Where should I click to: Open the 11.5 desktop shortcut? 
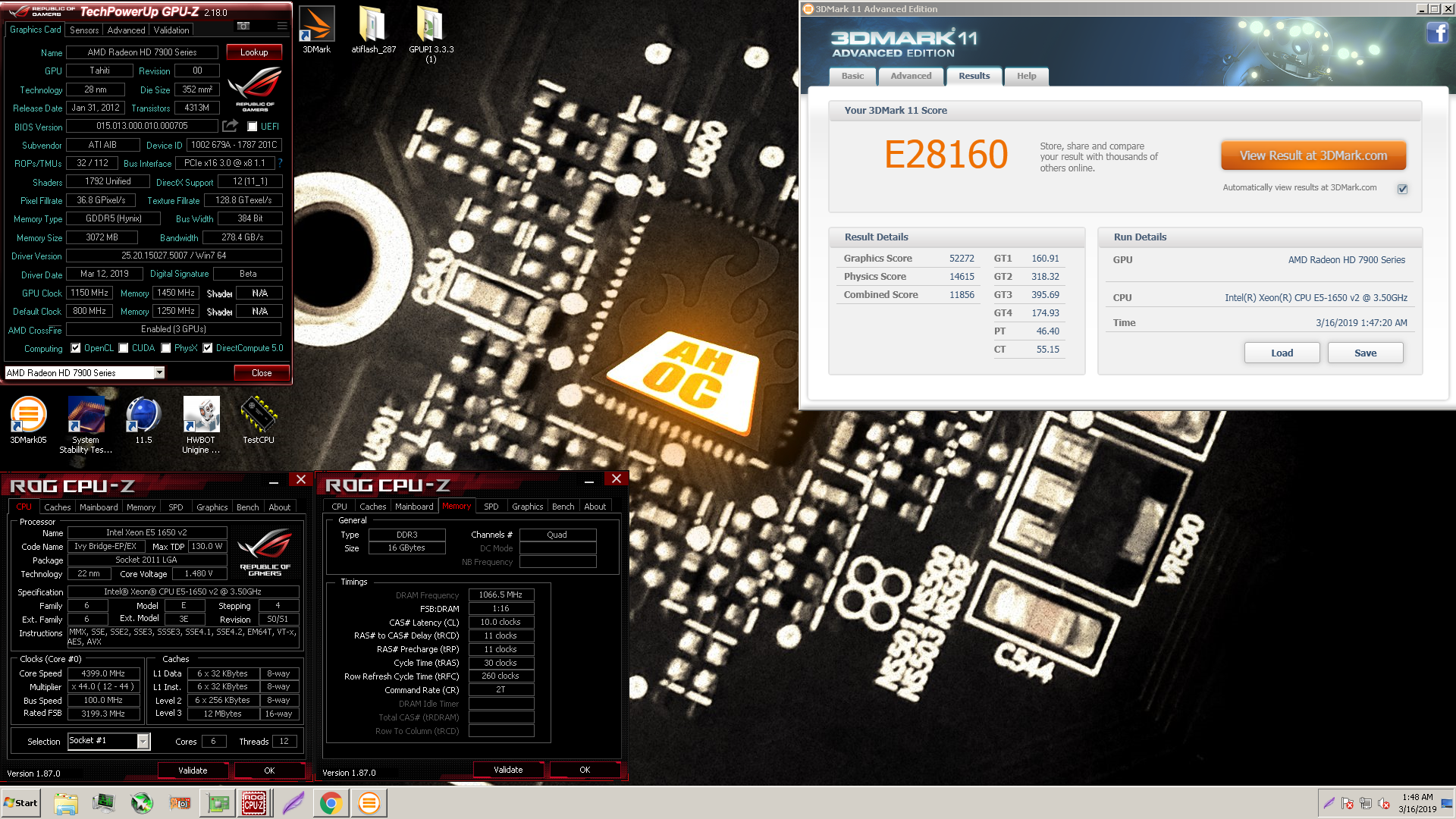(x=143, y=419)
